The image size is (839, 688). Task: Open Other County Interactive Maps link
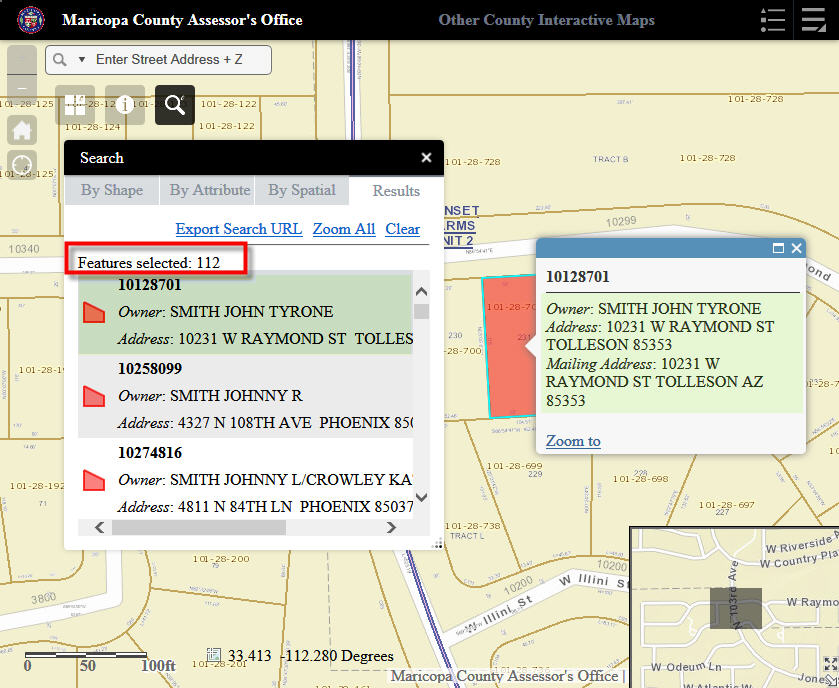pyautogui.click(x=546, y=20)
